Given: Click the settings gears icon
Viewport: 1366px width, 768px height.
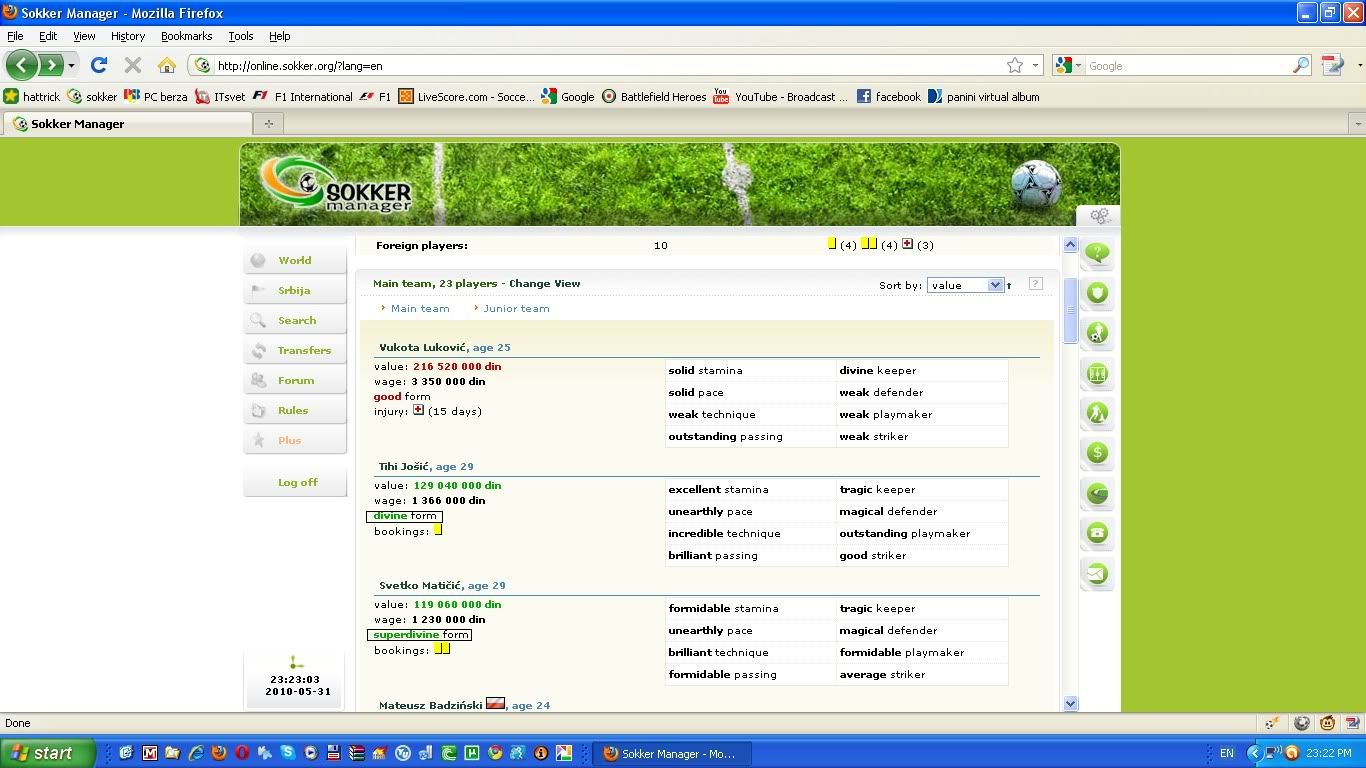Looking at the screenshot, I should pyautogui.click(x=1100, y=216).
